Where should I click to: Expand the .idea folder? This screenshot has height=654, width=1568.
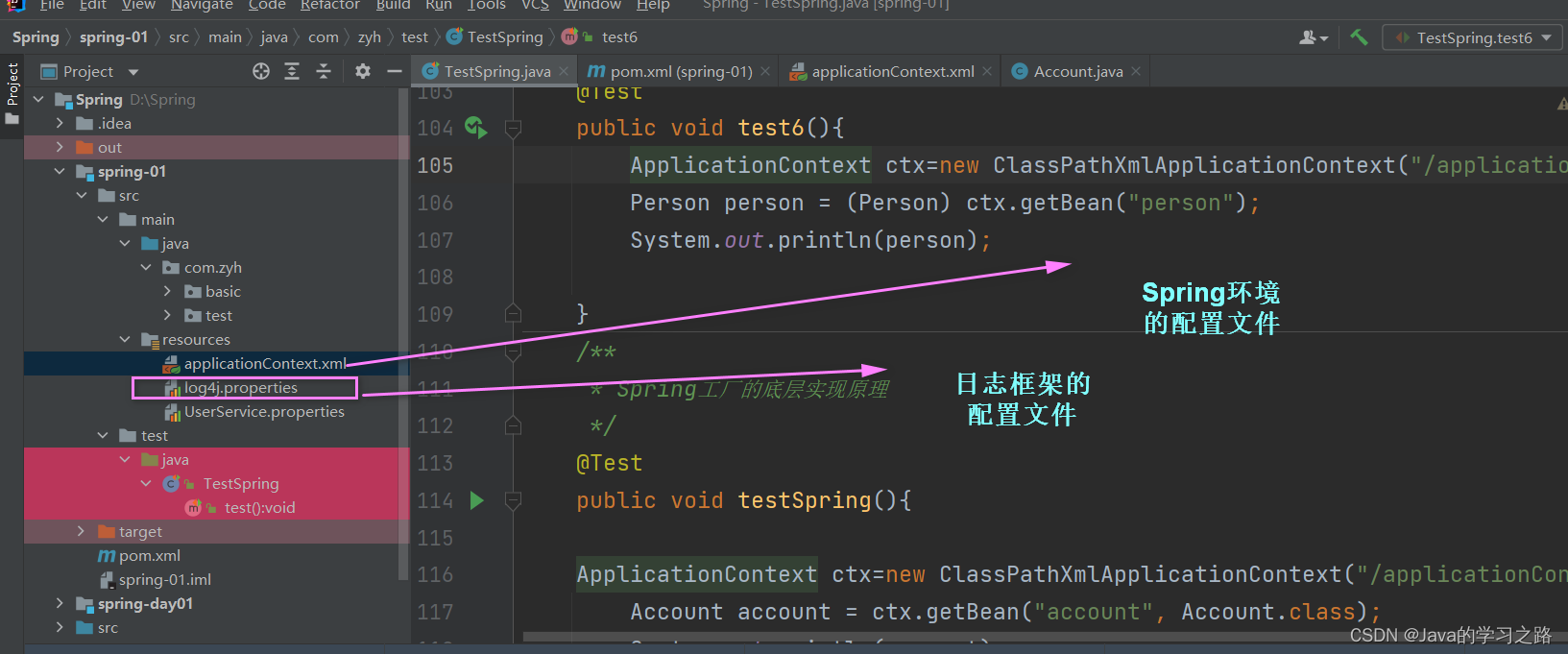[60, 123]
